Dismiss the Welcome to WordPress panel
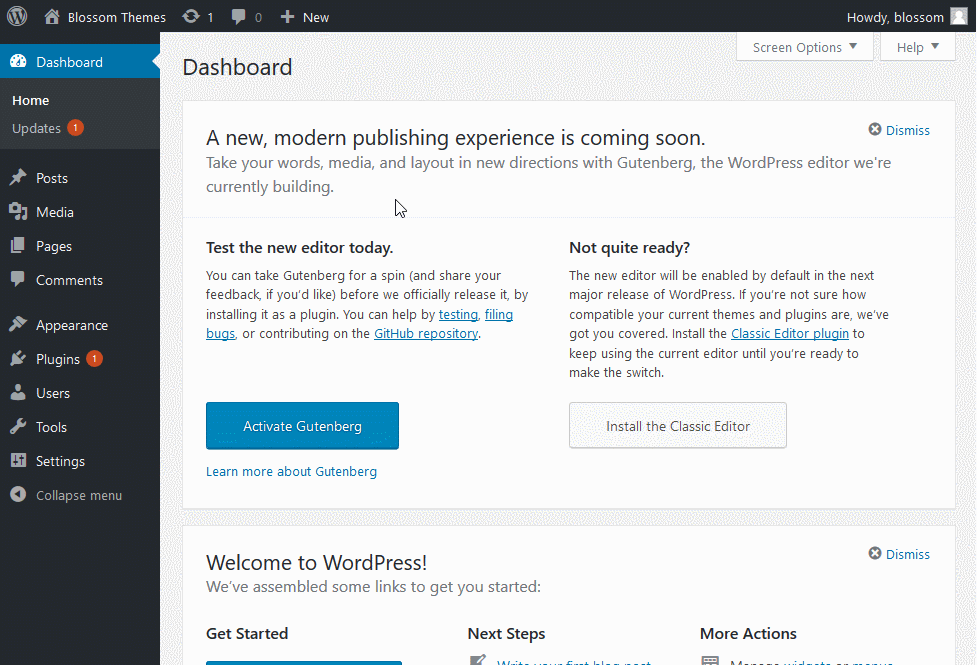Image resolution: width=977 pixels, height=665 pixels. tap(899, 554)
